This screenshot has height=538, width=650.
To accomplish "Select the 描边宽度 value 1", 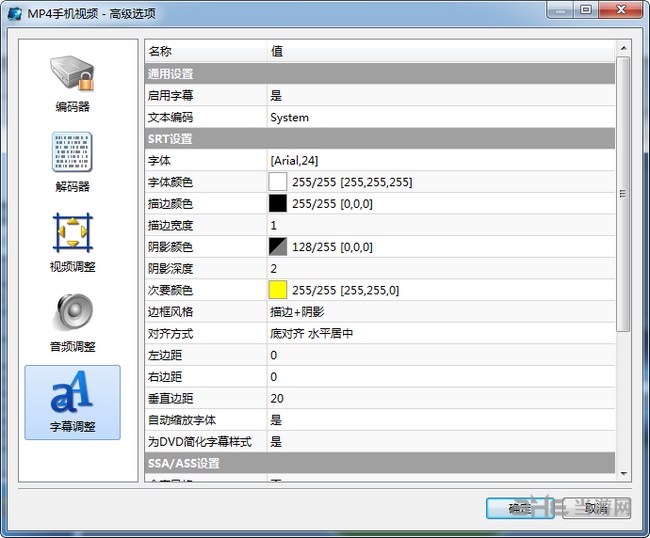I will (274, 225).
